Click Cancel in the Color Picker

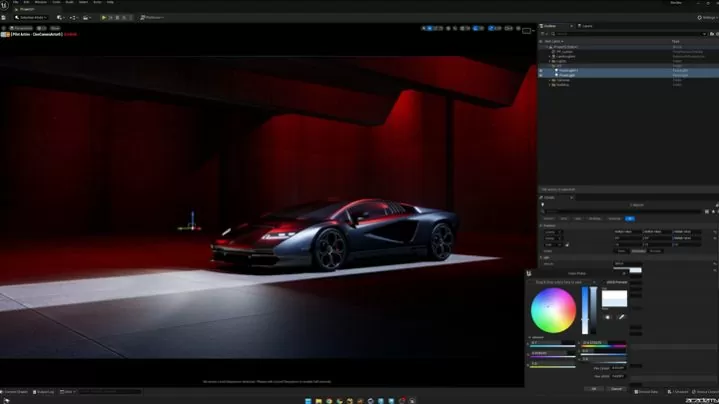click(x=617, y=388)
